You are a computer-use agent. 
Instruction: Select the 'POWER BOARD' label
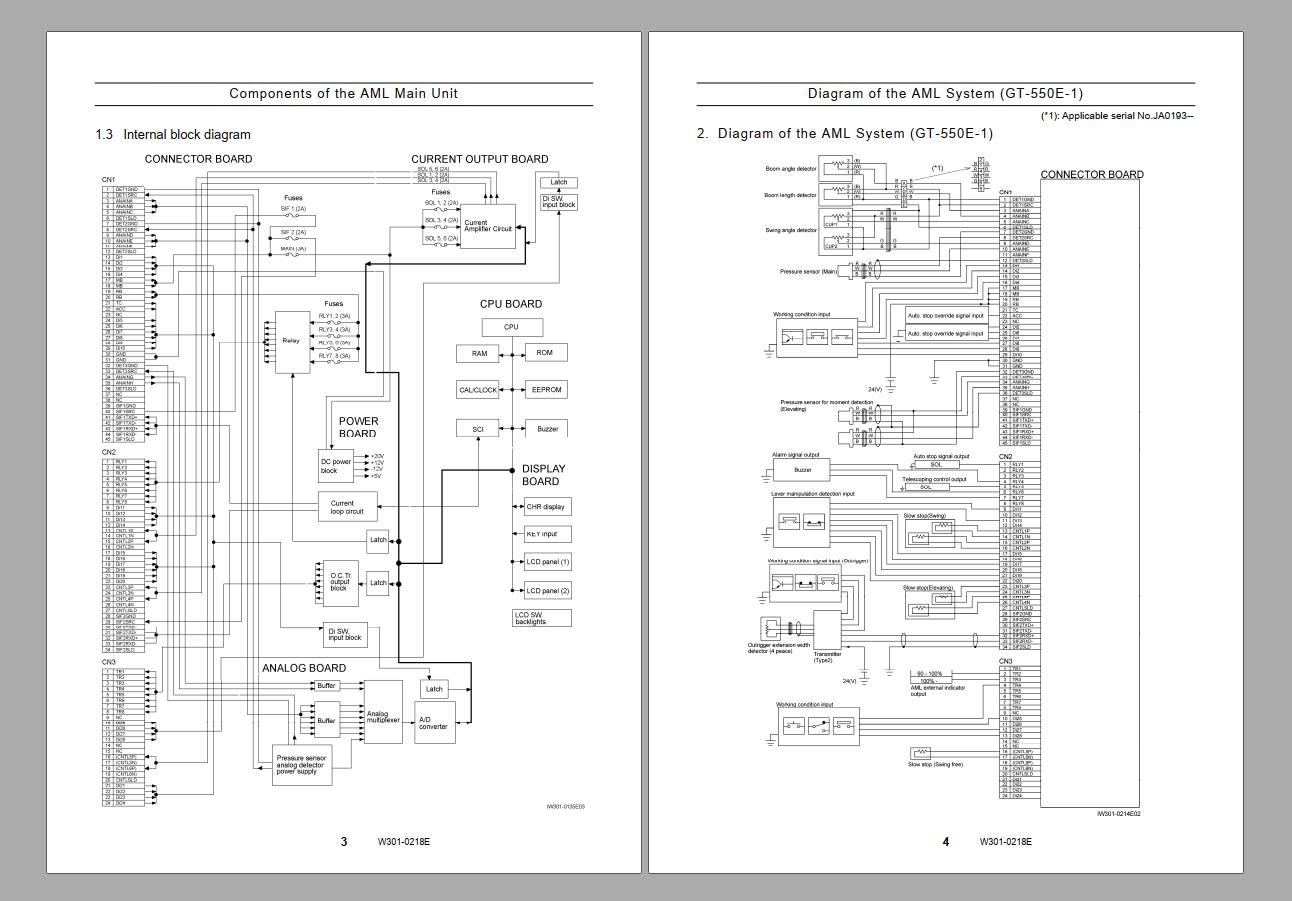pyautogui.click(x=358, y=428)
